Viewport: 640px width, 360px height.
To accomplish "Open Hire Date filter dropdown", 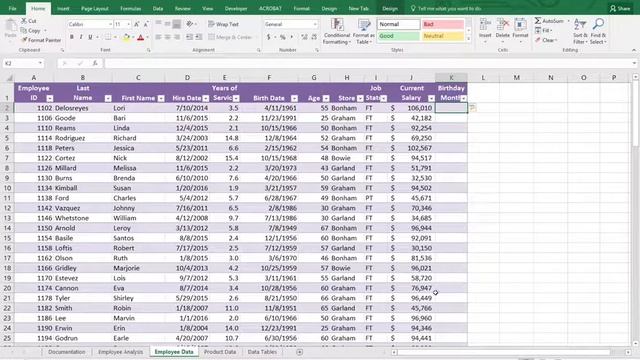I will click(206, 98).
